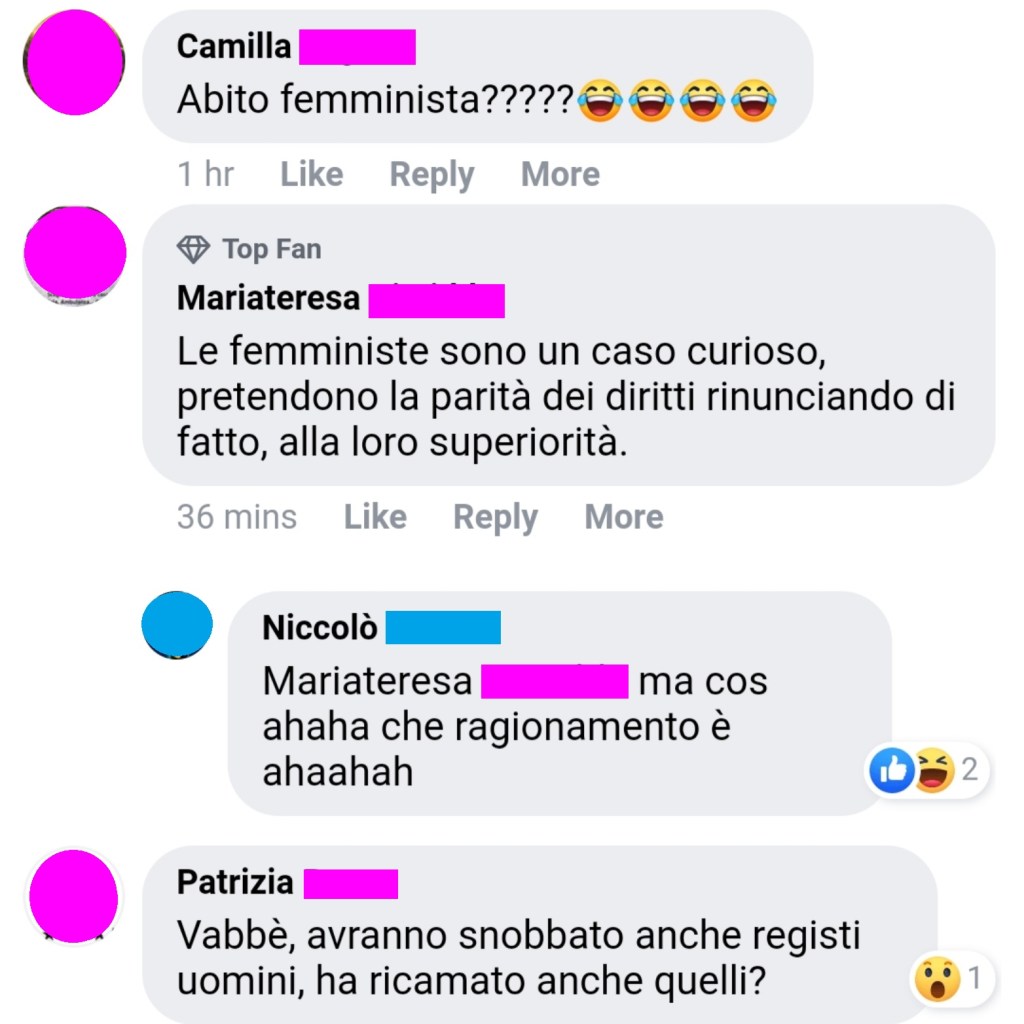The width and height of the screenshot is (1024, 1024).
Task: Open More options under Camilla's comment
Action: click(560, 174)
